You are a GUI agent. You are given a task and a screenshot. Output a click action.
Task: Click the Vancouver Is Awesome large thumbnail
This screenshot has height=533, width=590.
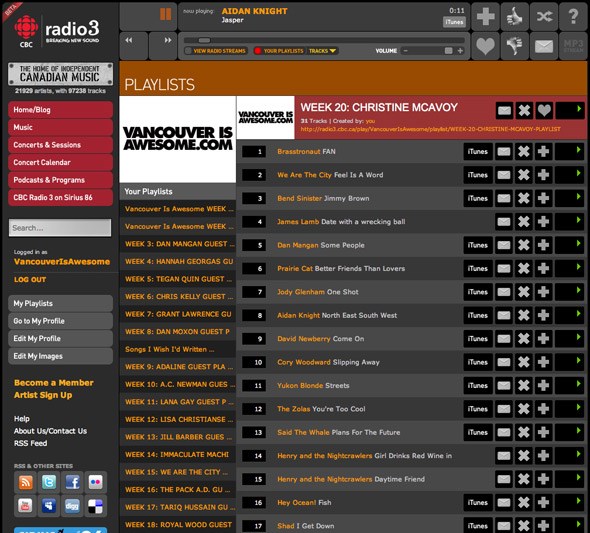pyautogui.click(x=178, y=139)
